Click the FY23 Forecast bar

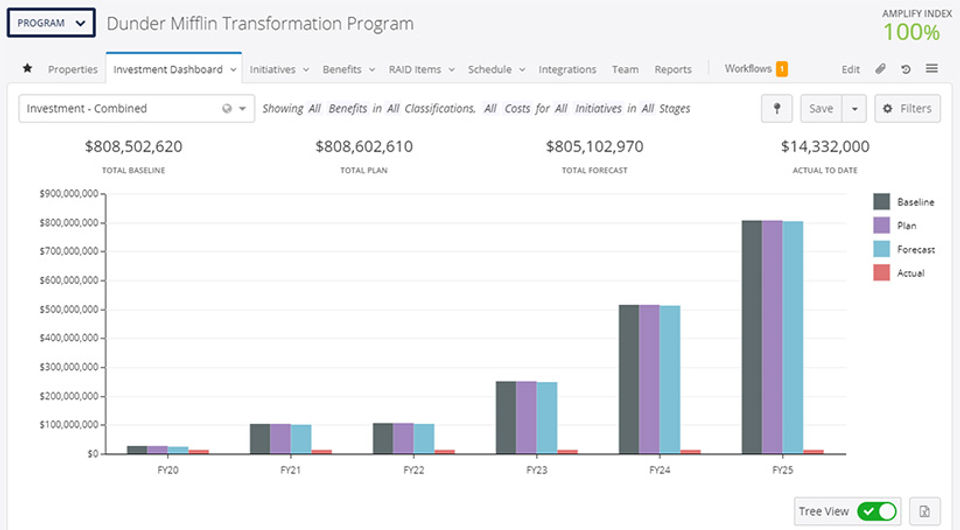pyautogui.click(x=547, y=418)
